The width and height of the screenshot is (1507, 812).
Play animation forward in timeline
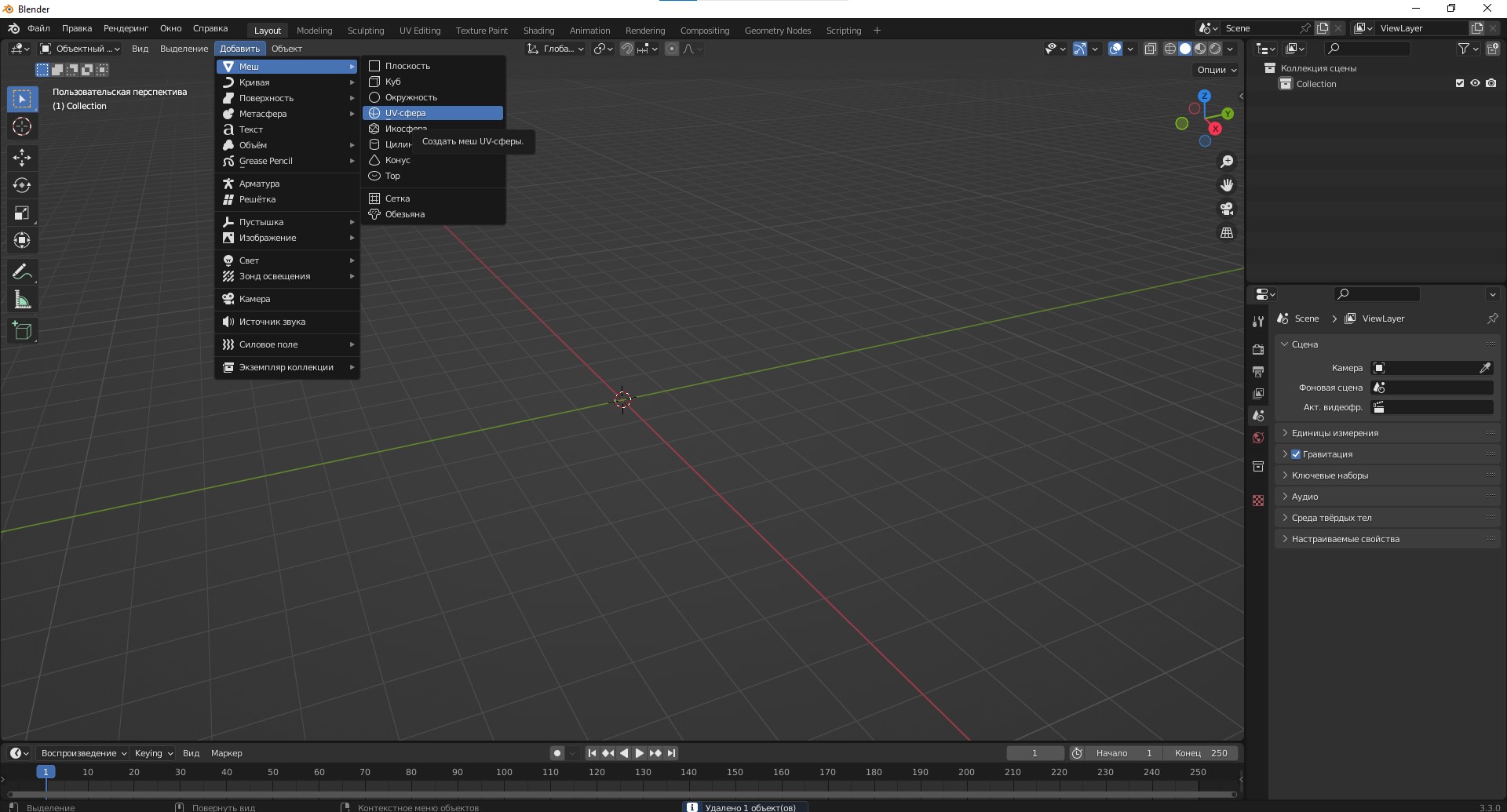(x=640, y=753)
